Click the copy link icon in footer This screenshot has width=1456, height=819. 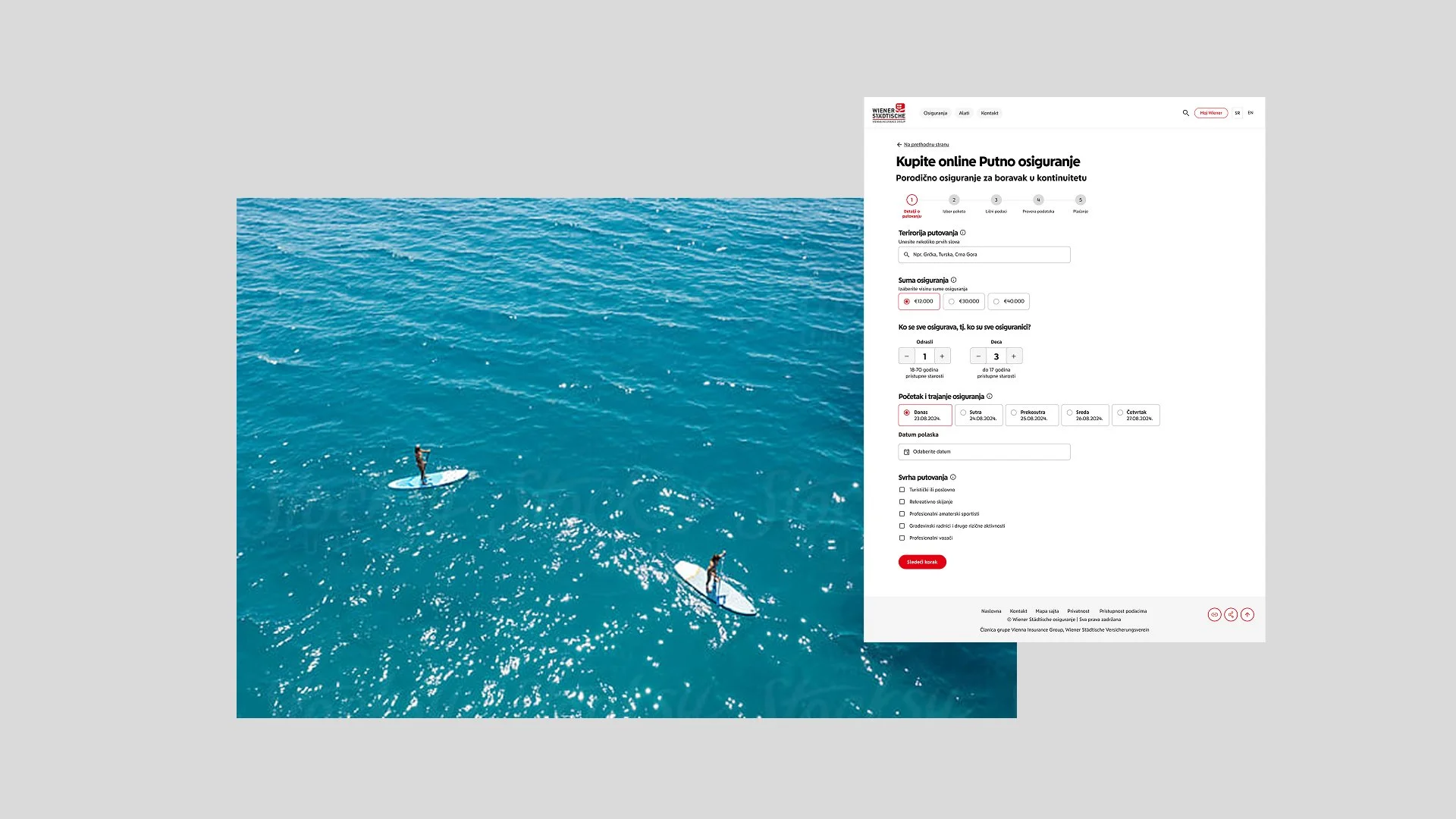coord(1214,615)
